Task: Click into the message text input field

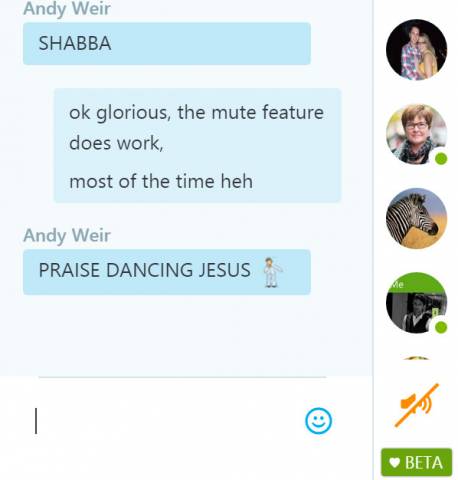Action: tap(167, 421)
